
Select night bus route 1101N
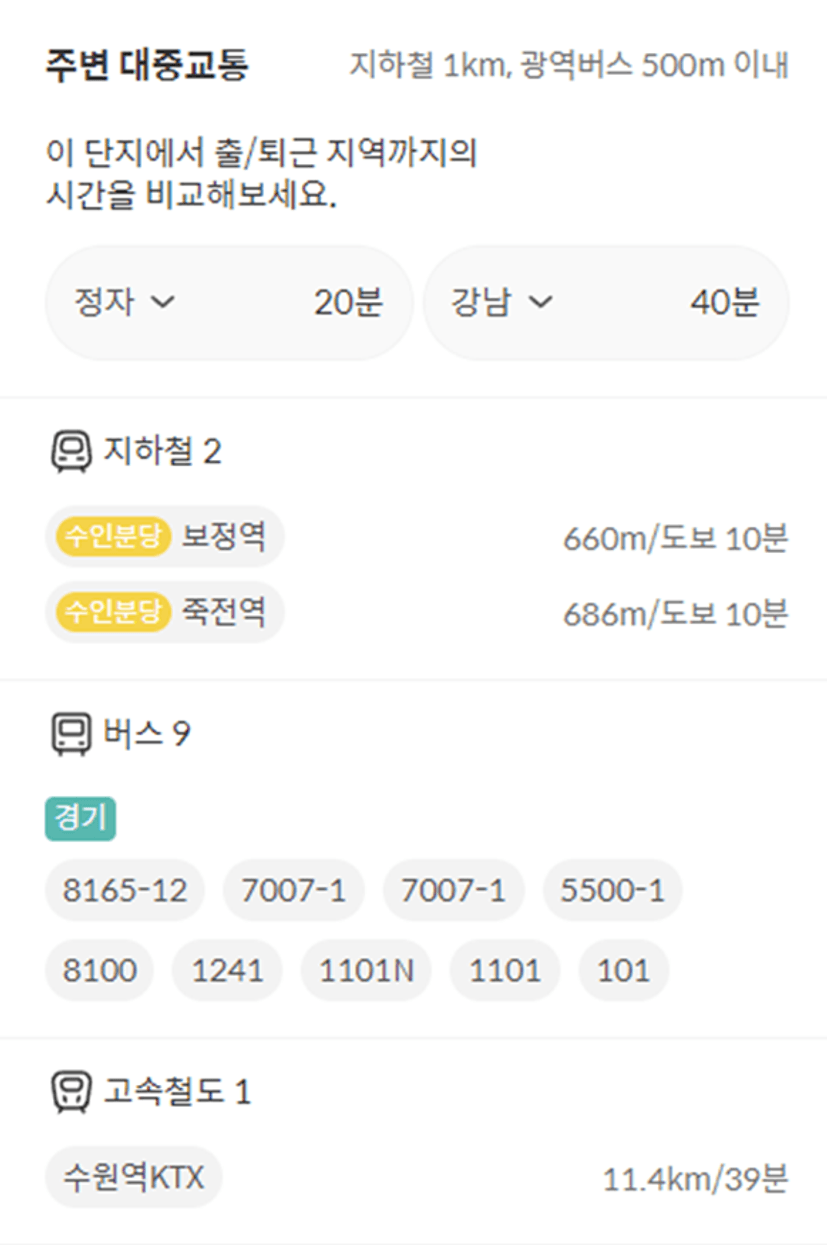coord(366,970)
